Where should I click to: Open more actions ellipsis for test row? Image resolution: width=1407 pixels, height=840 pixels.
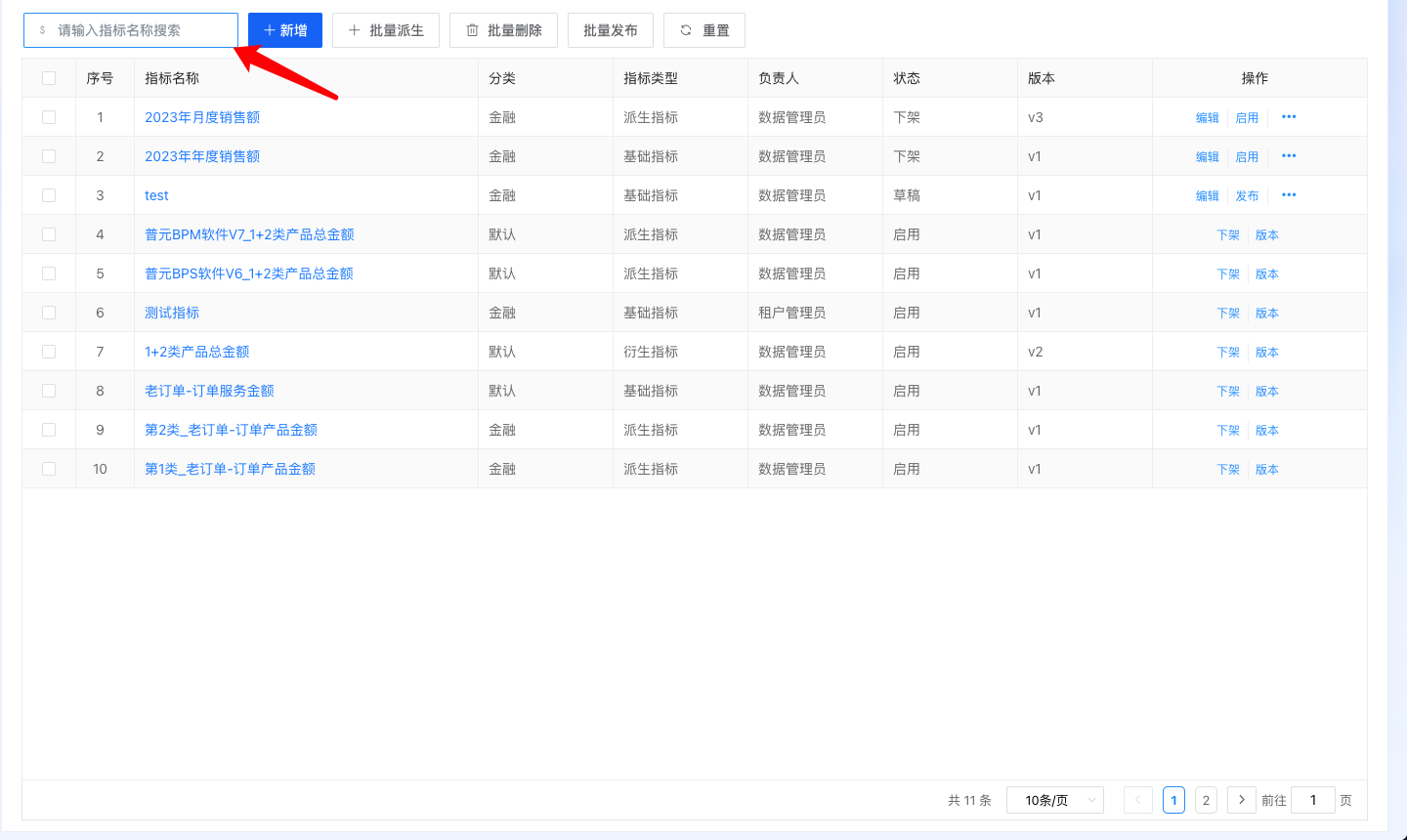point(1289,195)
